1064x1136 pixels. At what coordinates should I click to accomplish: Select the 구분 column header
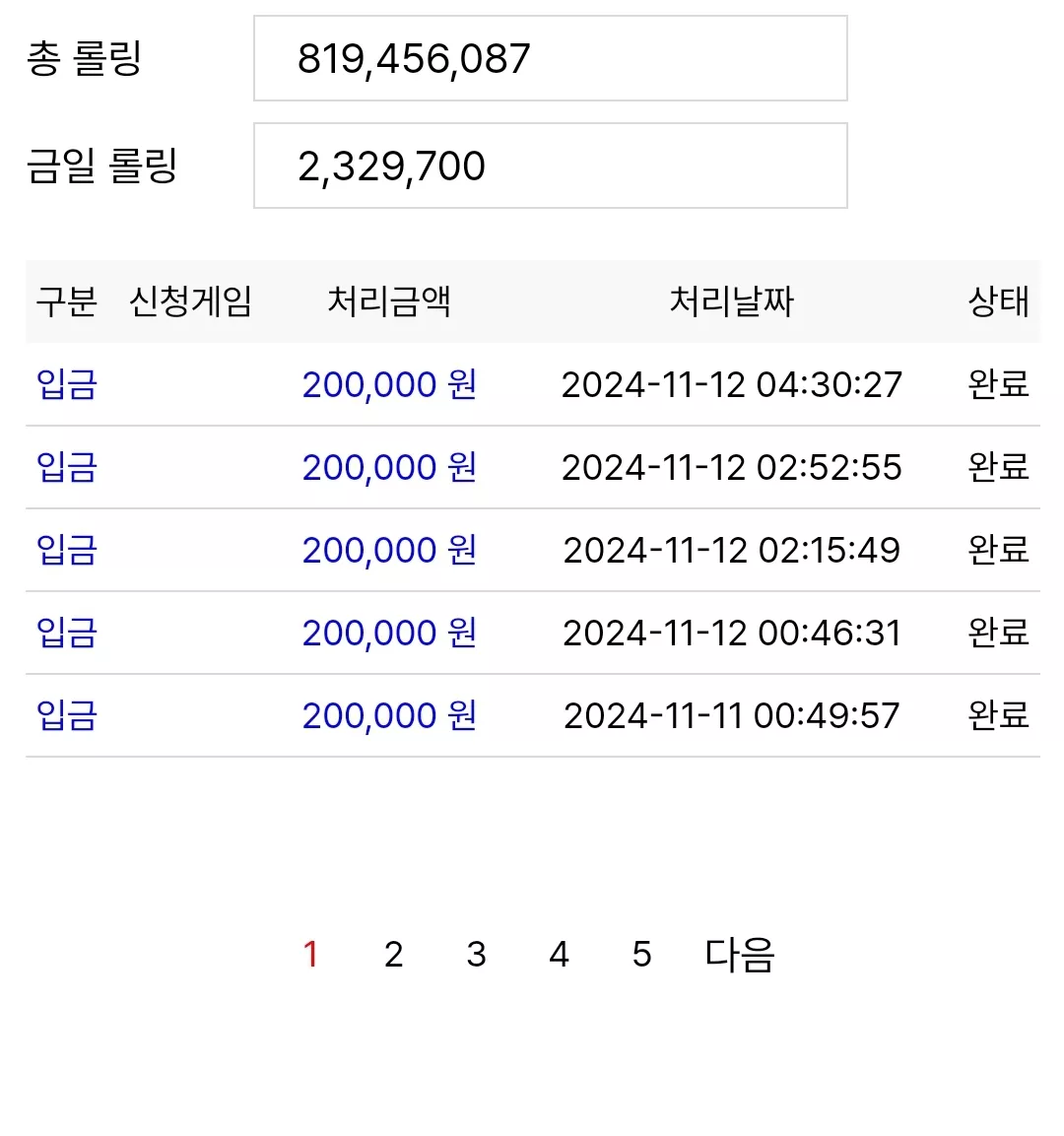[67, 301]
